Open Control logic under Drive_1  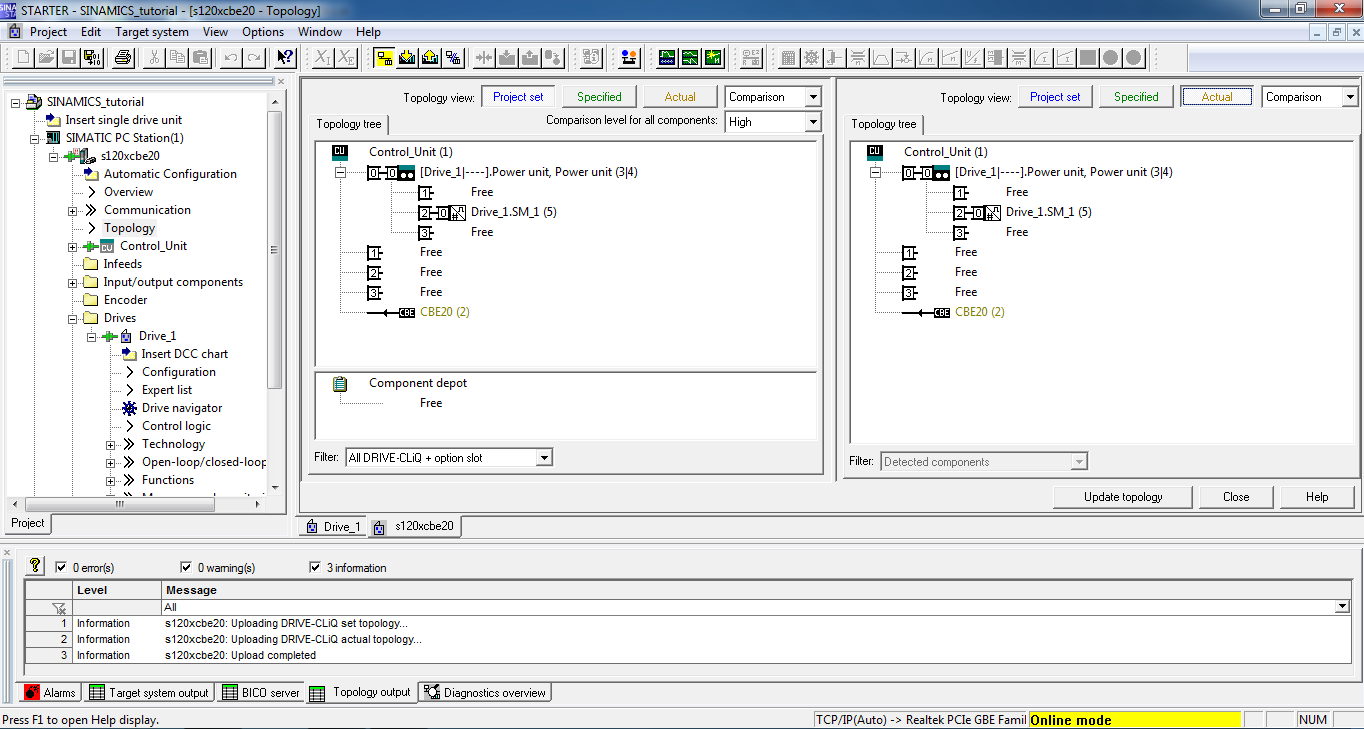point(176,426)
